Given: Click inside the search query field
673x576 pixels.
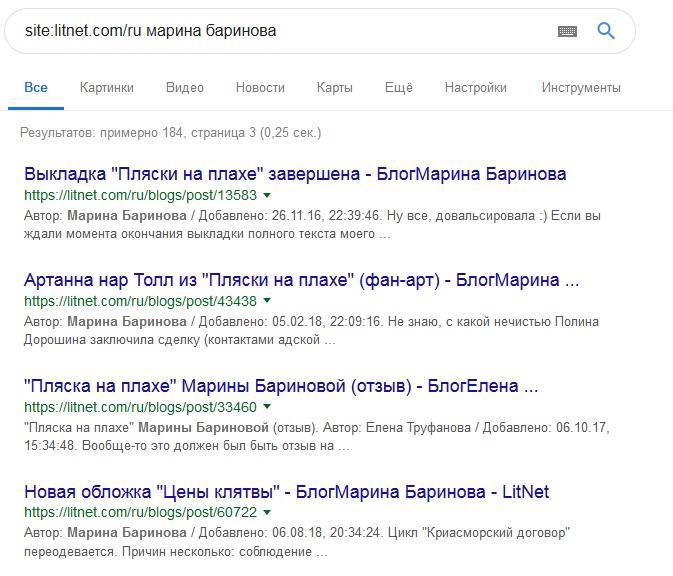Looking at the screenshot, I should point(280,31).
